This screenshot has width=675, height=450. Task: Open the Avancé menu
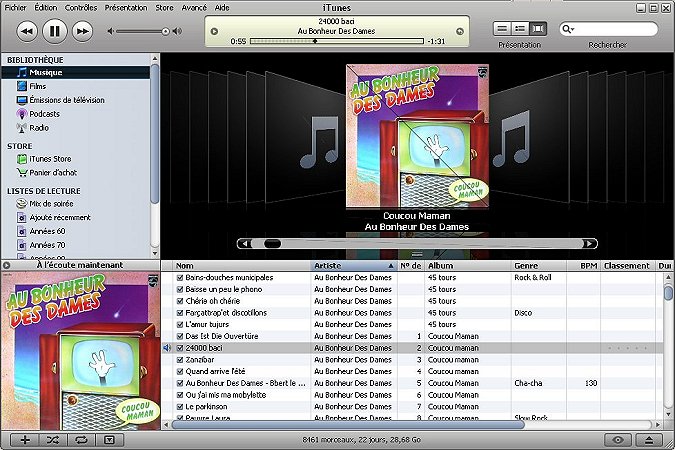tap(194, 8)
